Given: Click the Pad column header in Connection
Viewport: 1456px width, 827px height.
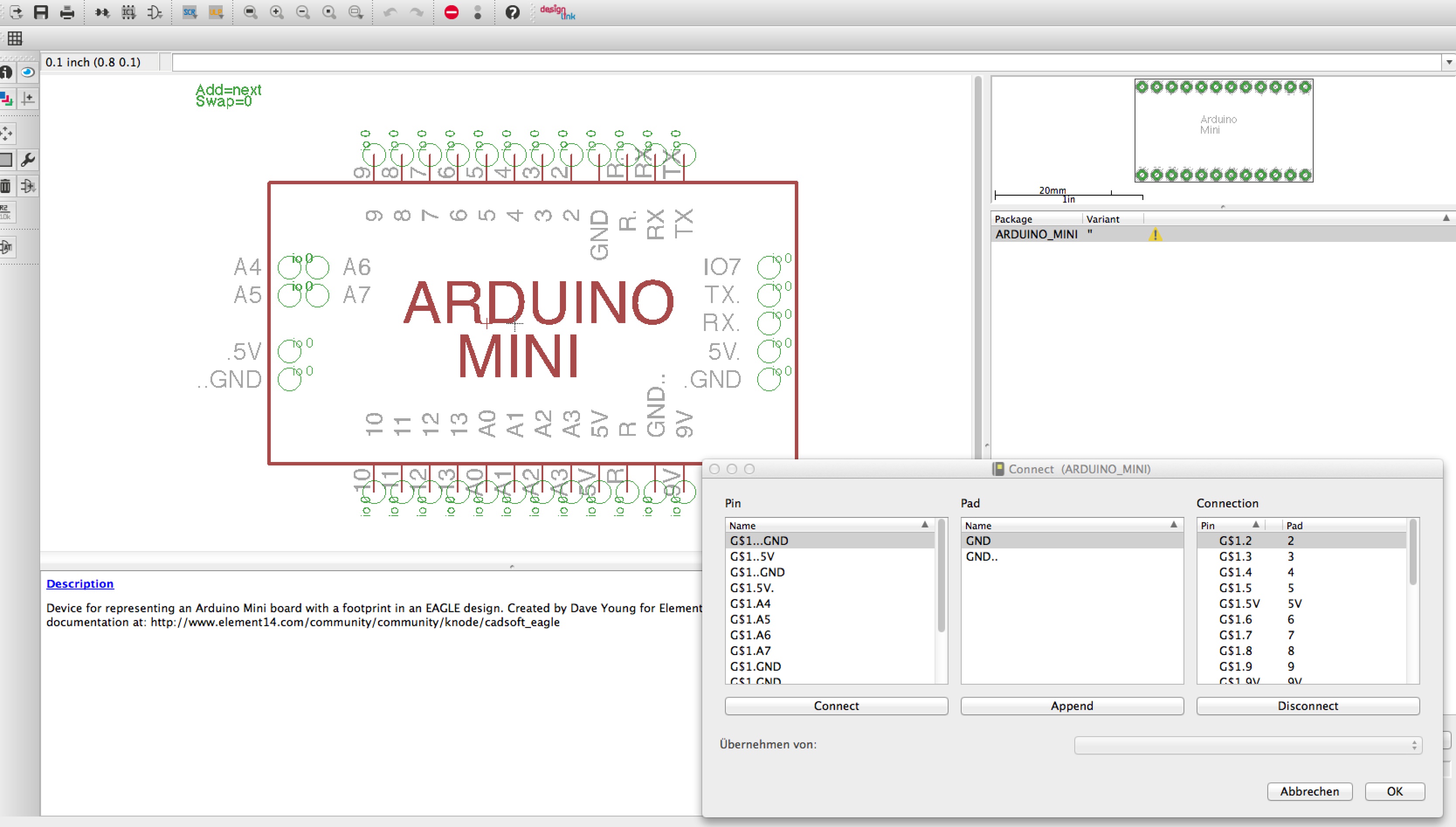Looking at the screenshot, I should (x=1344, y=525).
